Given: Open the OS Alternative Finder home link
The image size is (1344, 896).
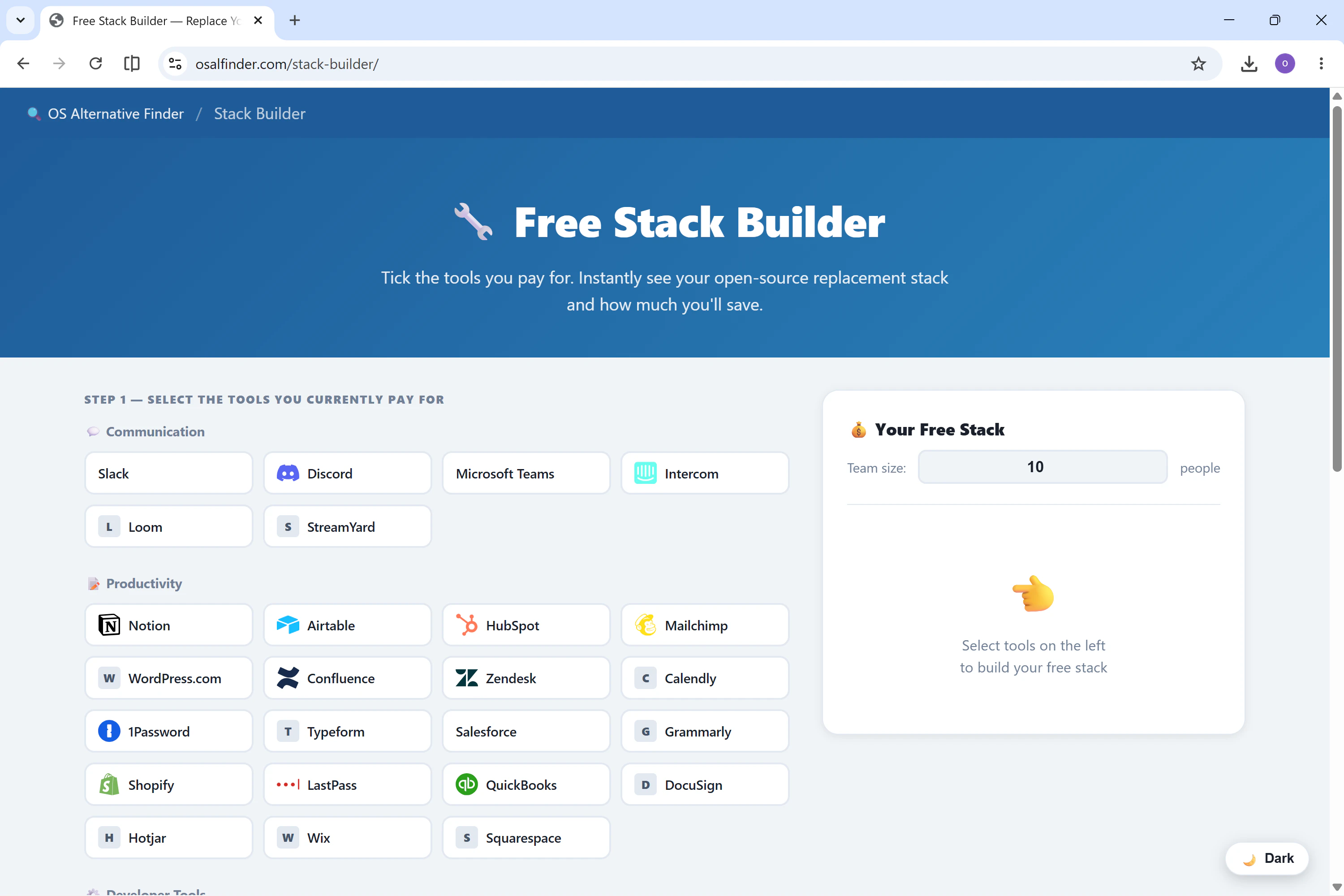Looking at the screenshot, I should [x=106, y=114].
